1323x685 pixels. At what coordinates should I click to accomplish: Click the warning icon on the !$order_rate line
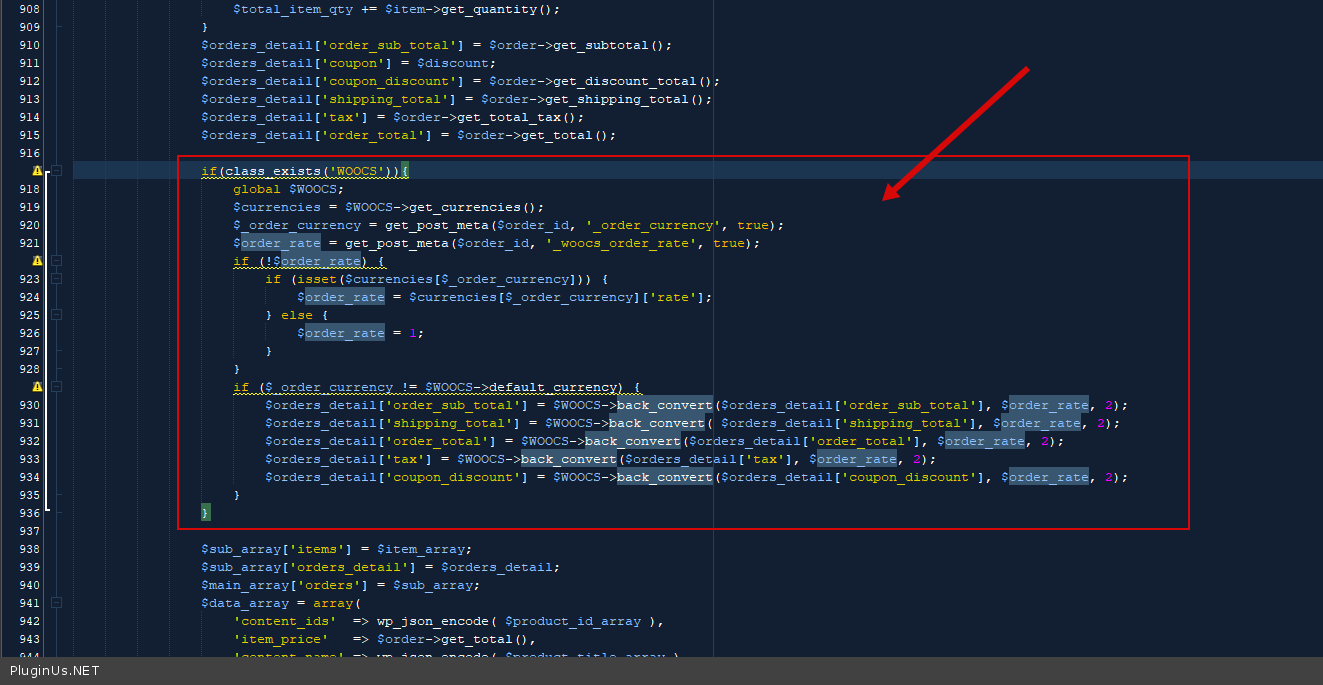pyautogui.click(x=37, y=261)
